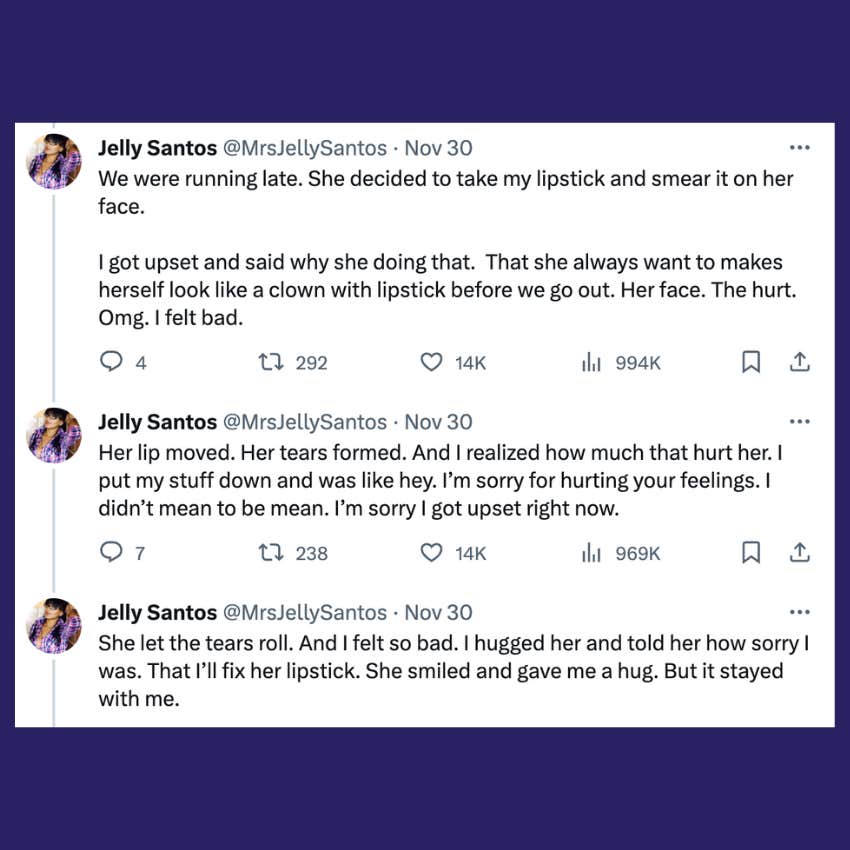
Task: Open the three-dot menu on the second tweet
Action: click(800, 420)
